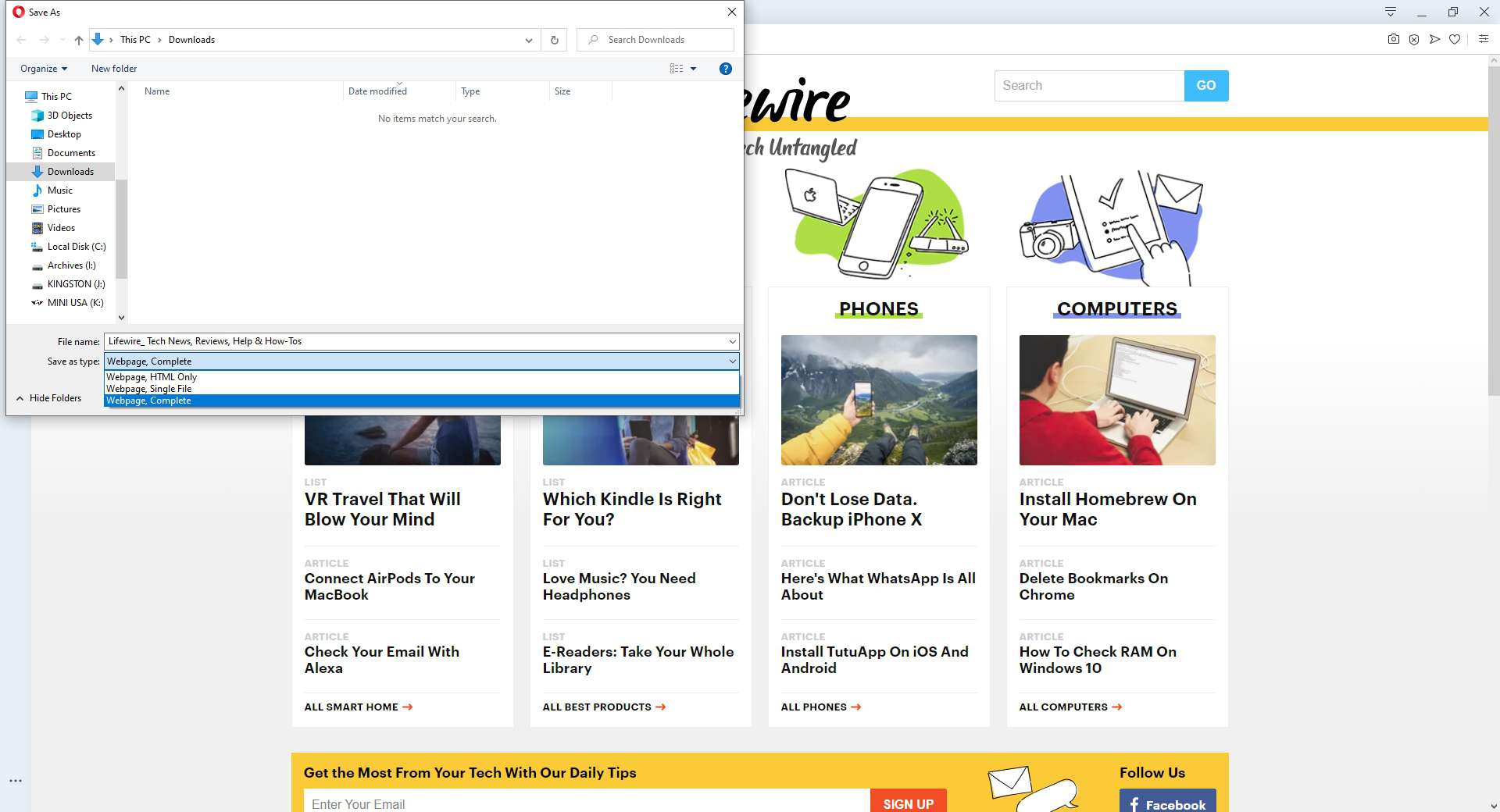Select Downloads in navigation pane
1500x812 pixels.
[x=70, y=172]
